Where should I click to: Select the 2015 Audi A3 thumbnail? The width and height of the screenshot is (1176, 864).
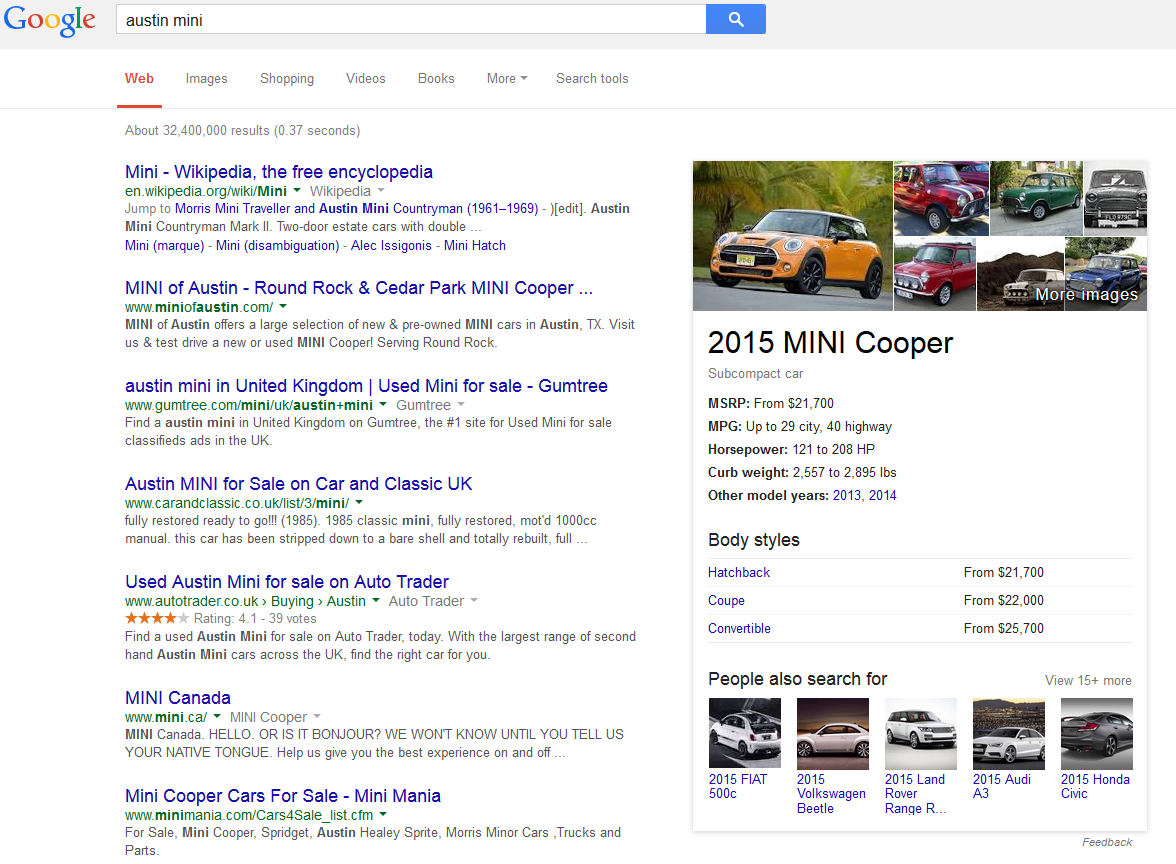pos(1008,733)
